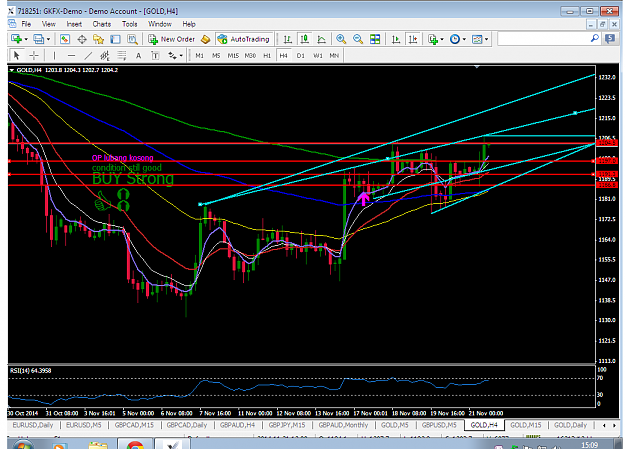
Task: Pick the trendline drawing tool
Action: 88,55
